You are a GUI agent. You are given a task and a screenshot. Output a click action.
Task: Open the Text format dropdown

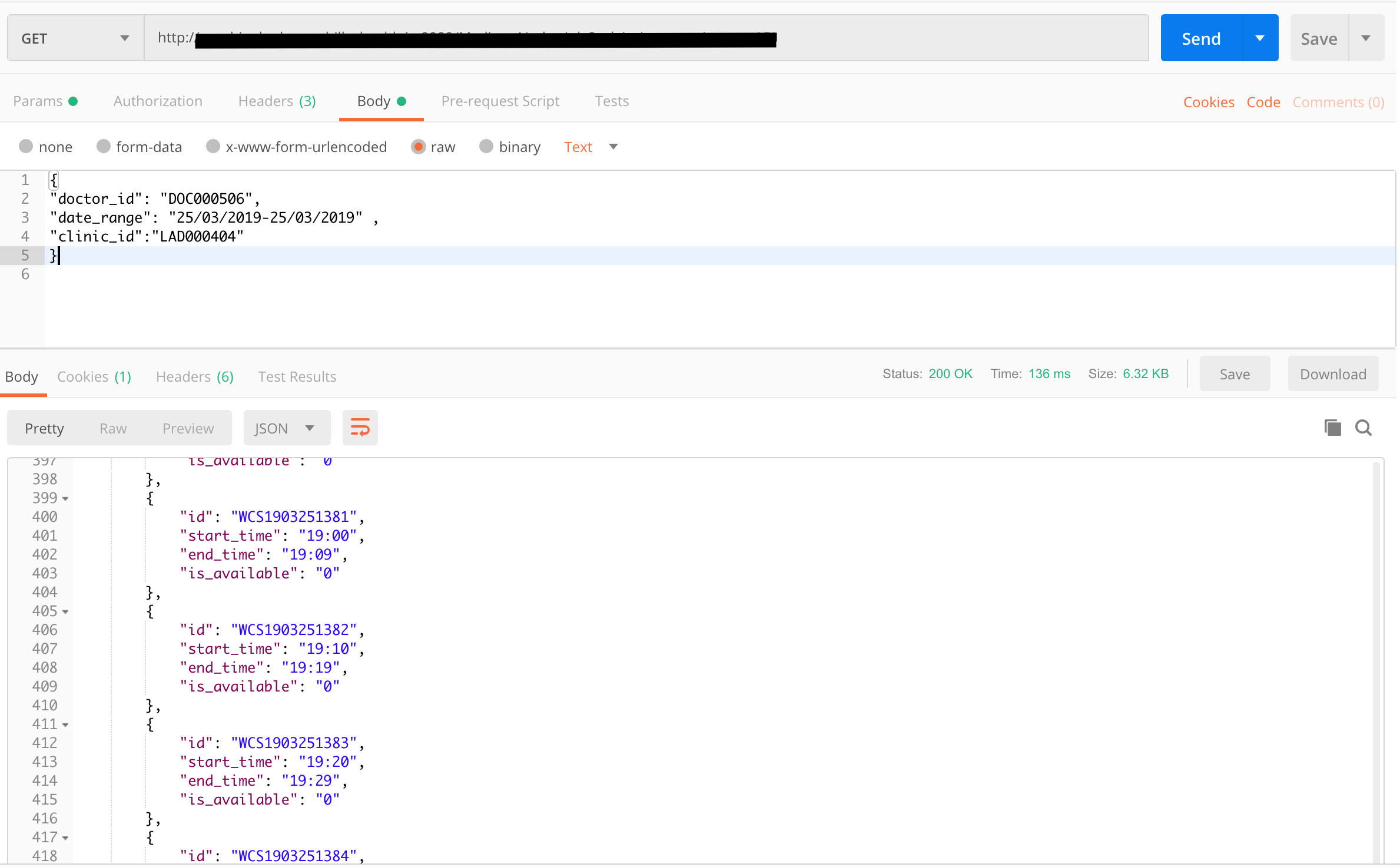(x=590, y=147)
